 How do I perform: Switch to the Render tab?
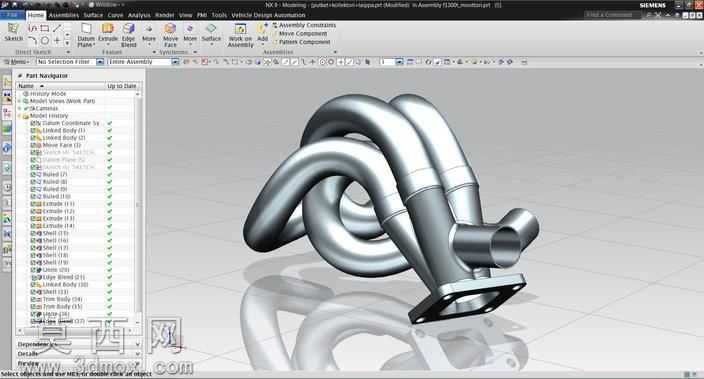pos(165,15)
